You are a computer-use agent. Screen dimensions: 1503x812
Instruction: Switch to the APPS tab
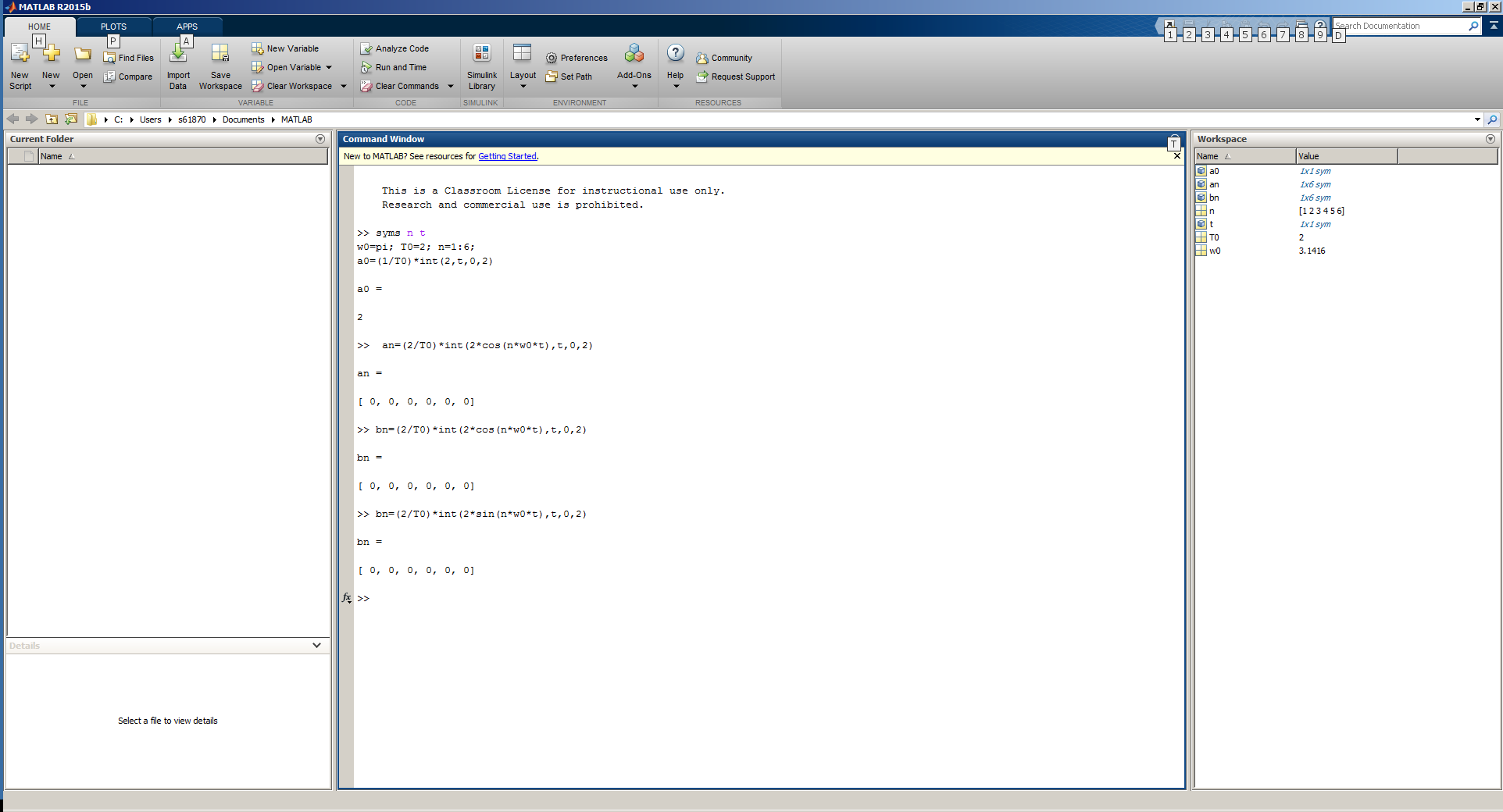[187, 27]
